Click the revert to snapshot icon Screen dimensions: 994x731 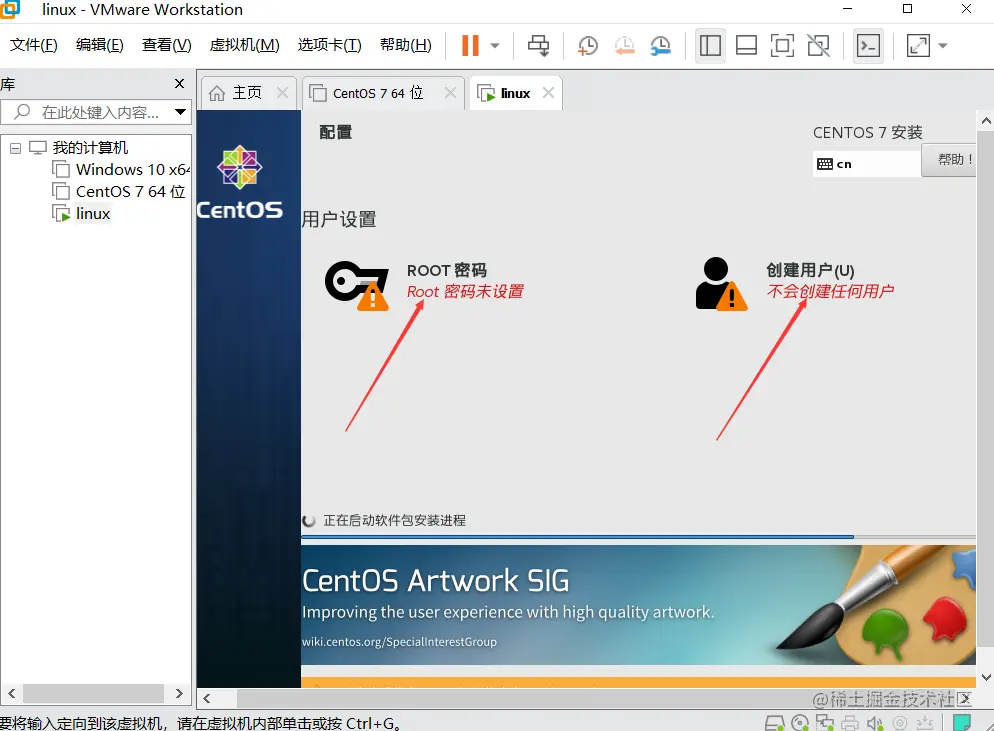click(624, 46)
